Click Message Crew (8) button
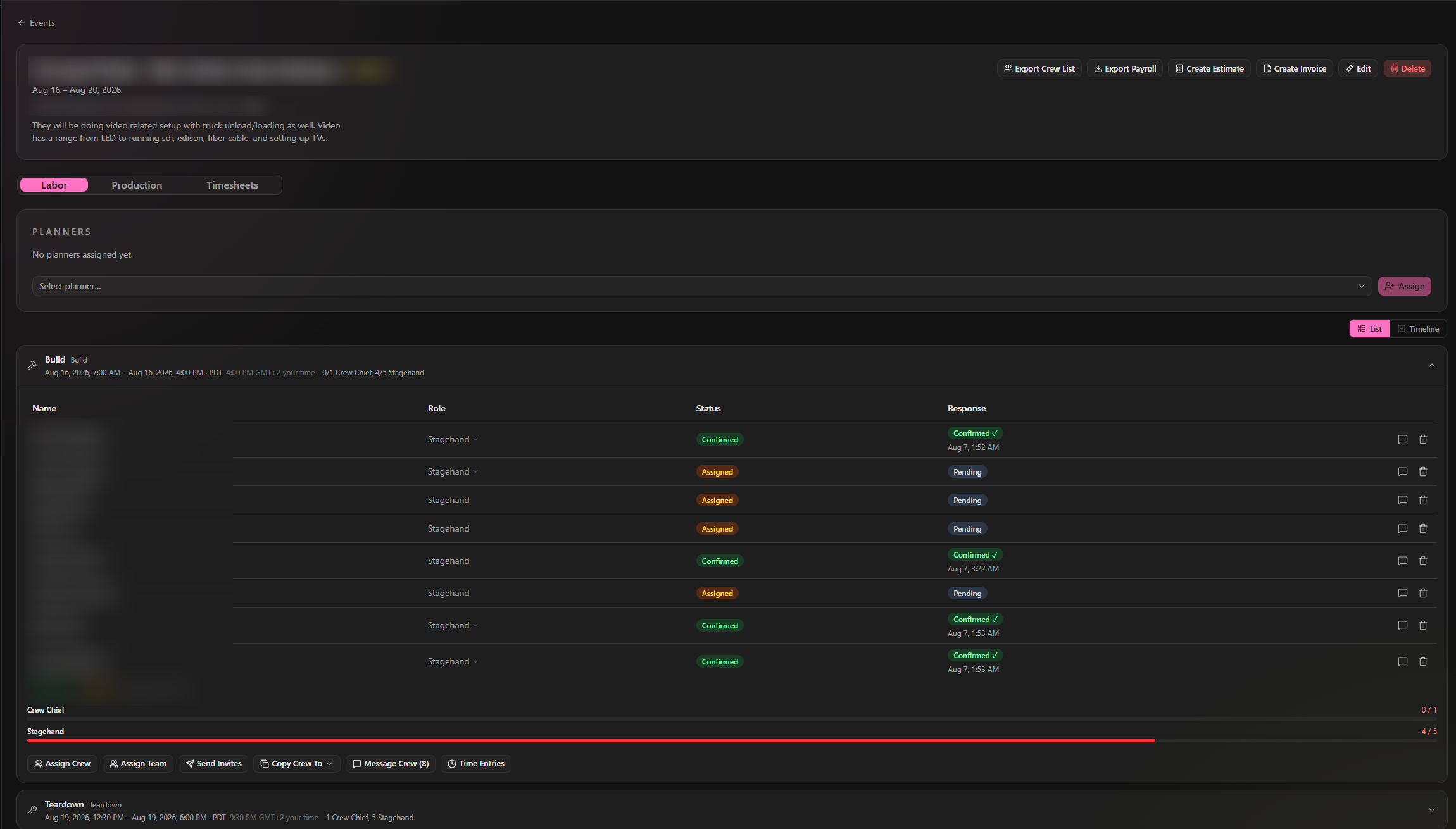This screenshot has height=829, width=1456. (x=390, y=763)
